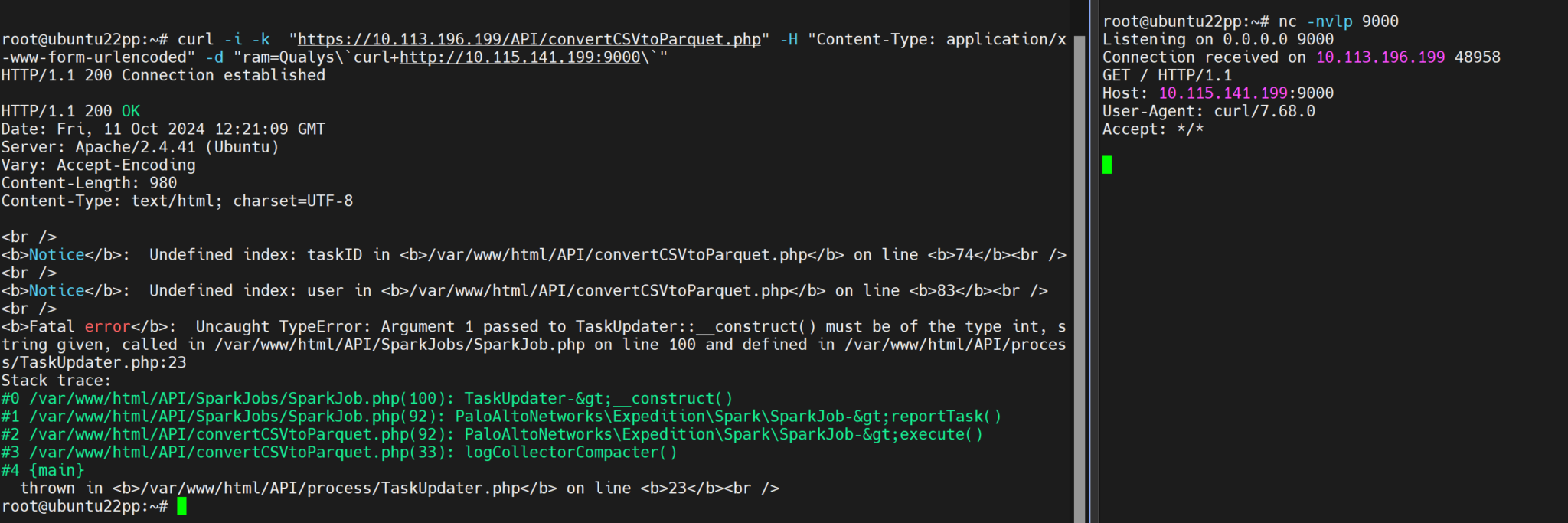Image resolution: width=1568 pixels, height=523 pixels.
Task: Click stack trace line #3 logCollectorCompacter()
Action: [339, 453]
